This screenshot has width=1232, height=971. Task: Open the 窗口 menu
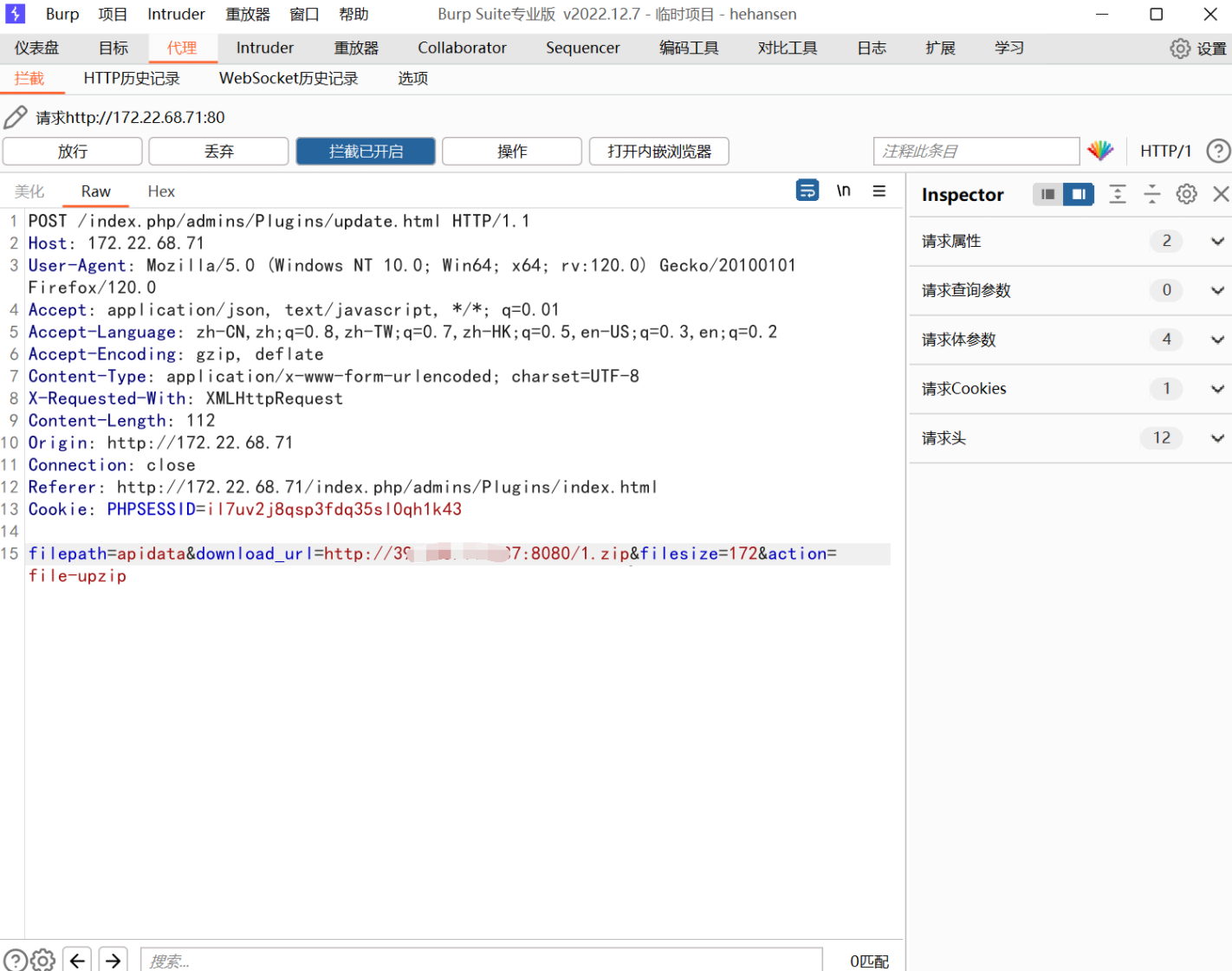click(304, 14)
